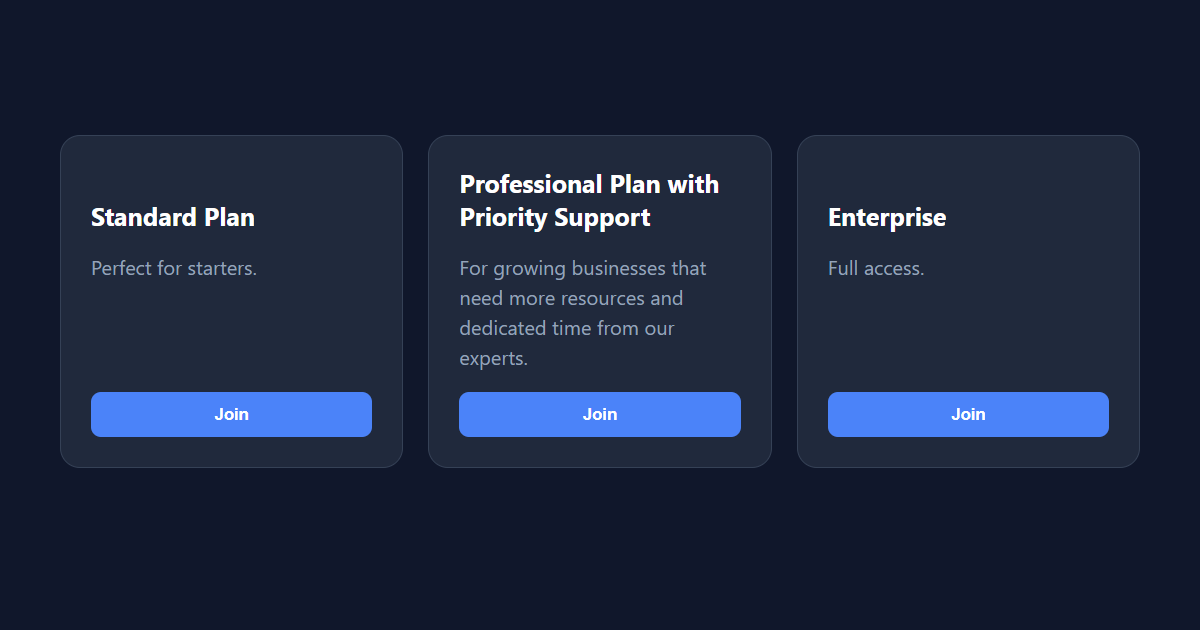This screenshot has width=1200, height=630.
Task: Click the "Priority Support" heading line
Action: 555,217
